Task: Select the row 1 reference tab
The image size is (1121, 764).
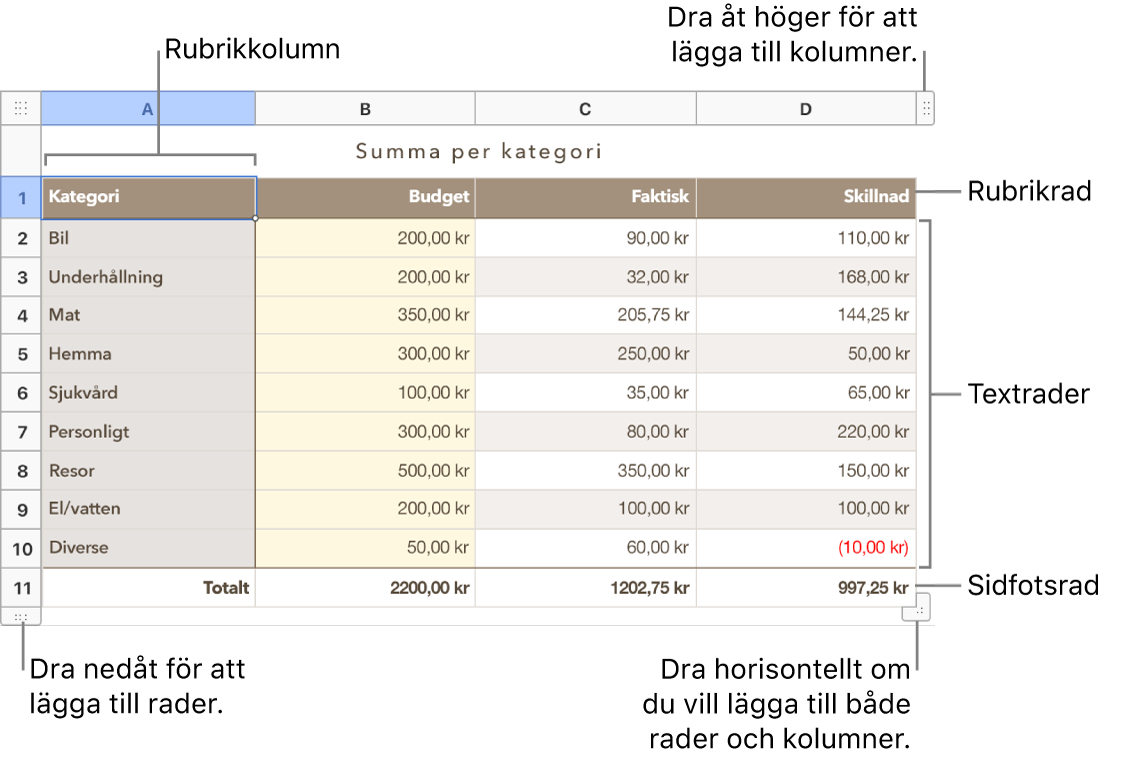Action: (21, 197)
